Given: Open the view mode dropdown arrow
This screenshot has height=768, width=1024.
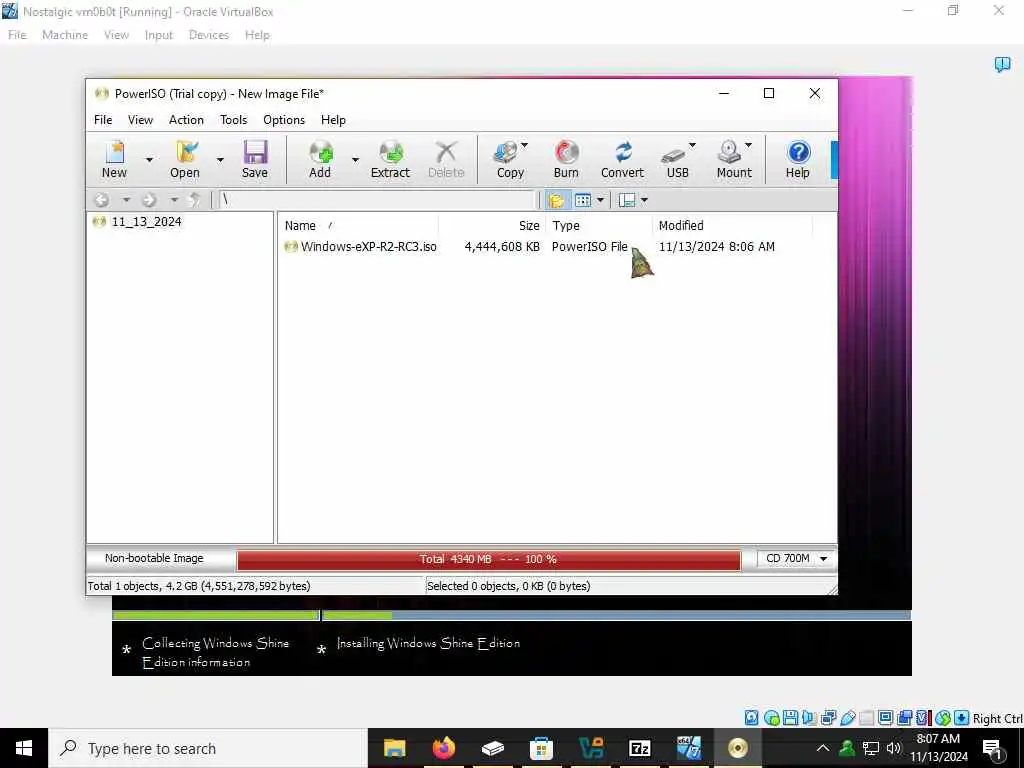Looking at the screenshot, I should [600, 200].
